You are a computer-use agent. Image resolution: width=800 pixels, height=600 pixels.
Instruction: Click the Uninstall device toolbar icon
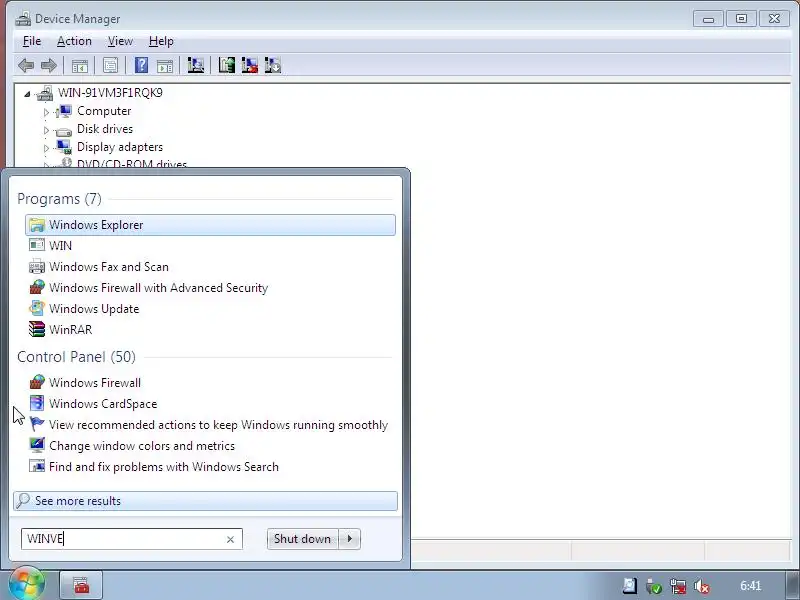(x=249, y=65)
